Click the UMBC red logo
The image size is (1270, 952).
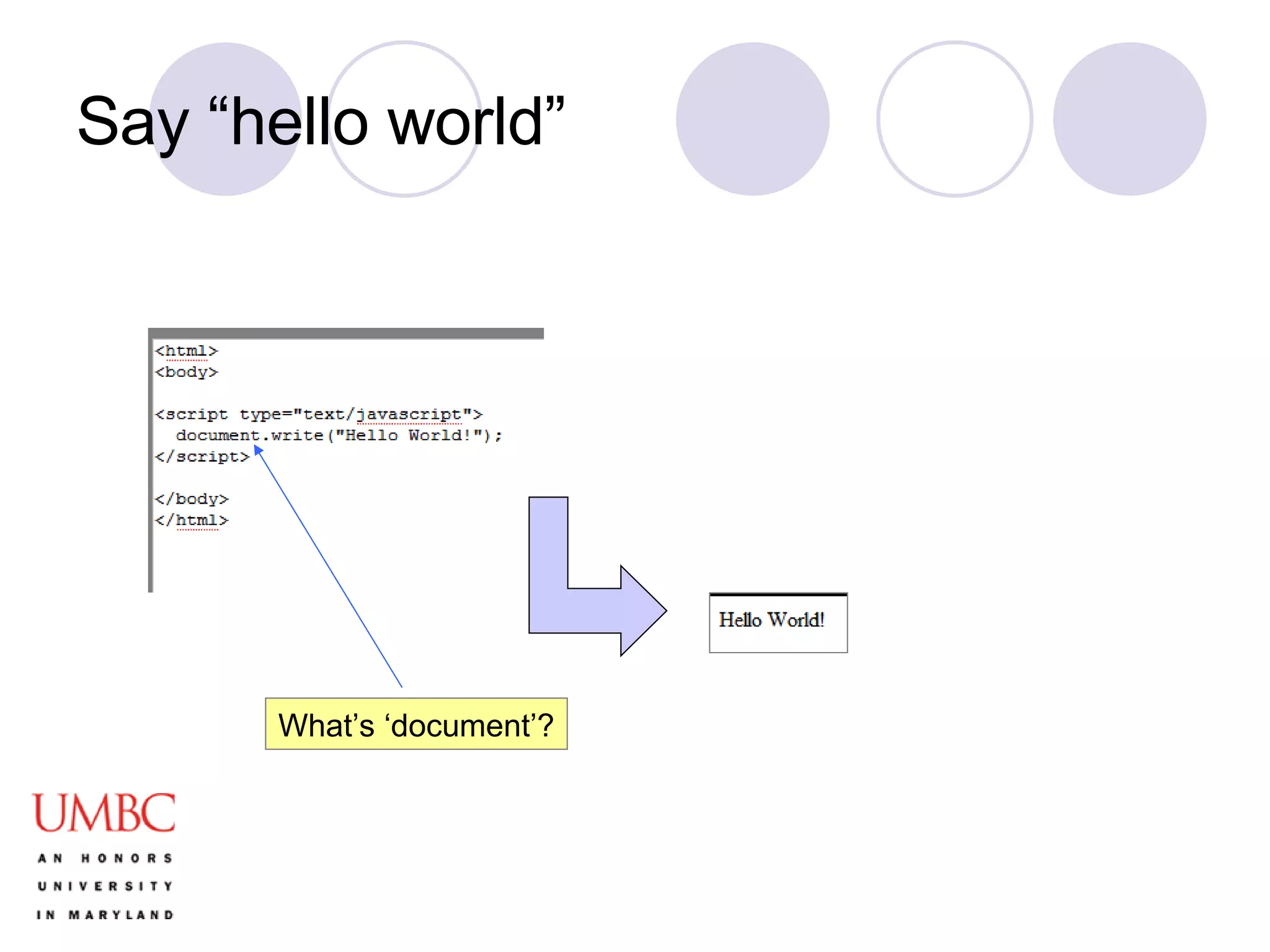coord(104,813)
